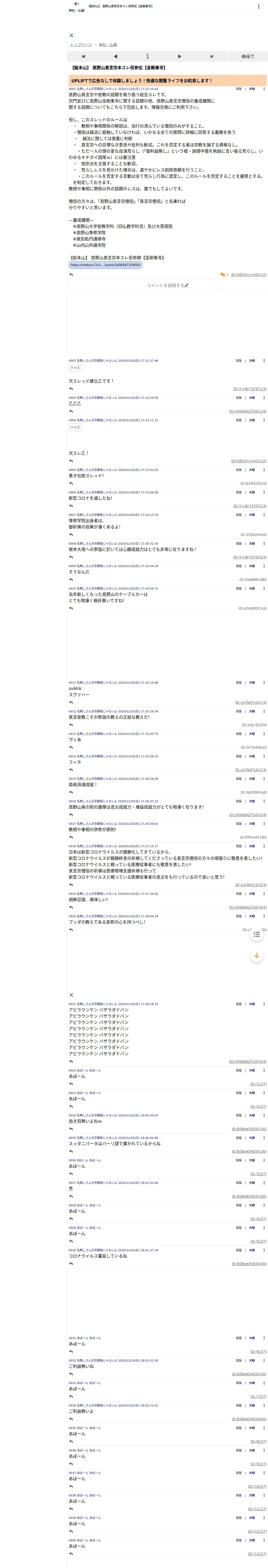Click 垢版 link on post 0005 header
268x1568 pixels.
point(239,470)
